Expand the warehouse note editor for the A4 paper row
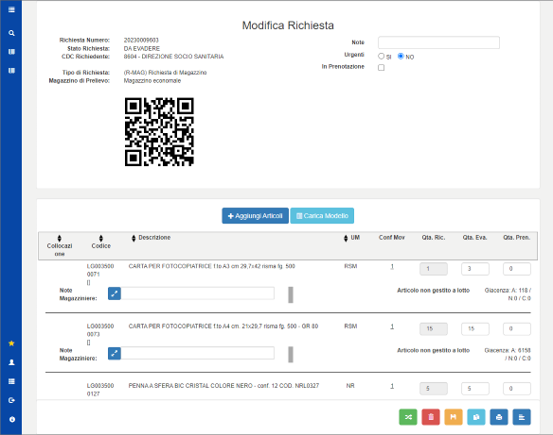This screenshot has height=435, width=553. pos(114,353)
